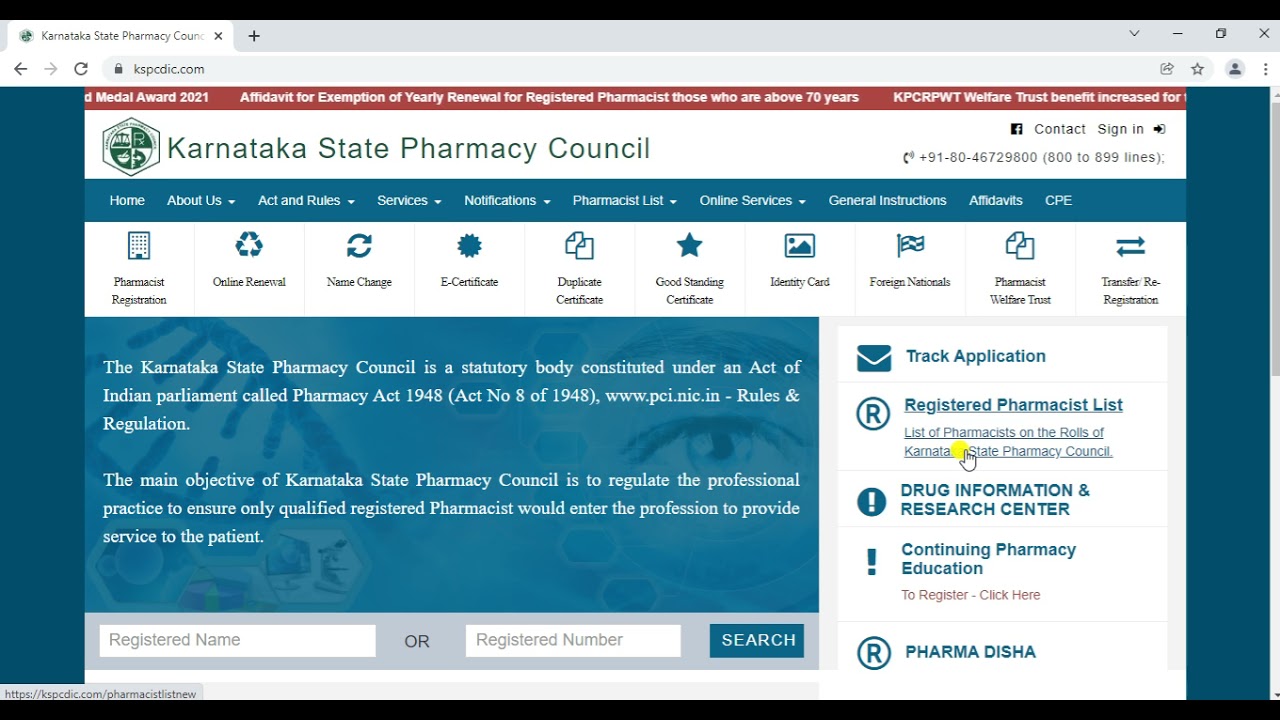
Task: Switch to the Karnataka State Pharmacy Council tab
Action: click(x=120, y=36)
